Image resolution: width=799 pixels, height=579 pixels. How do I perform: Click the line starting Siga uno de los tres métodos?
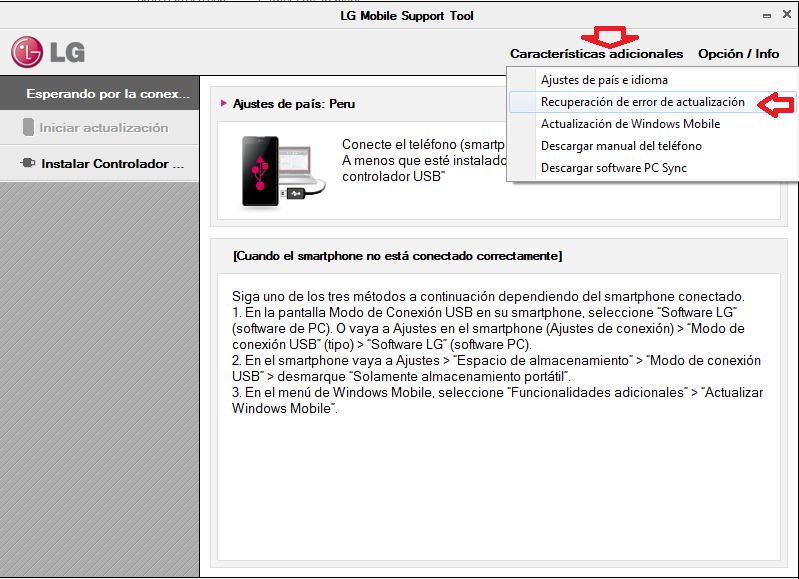click(x=488, y=297)
